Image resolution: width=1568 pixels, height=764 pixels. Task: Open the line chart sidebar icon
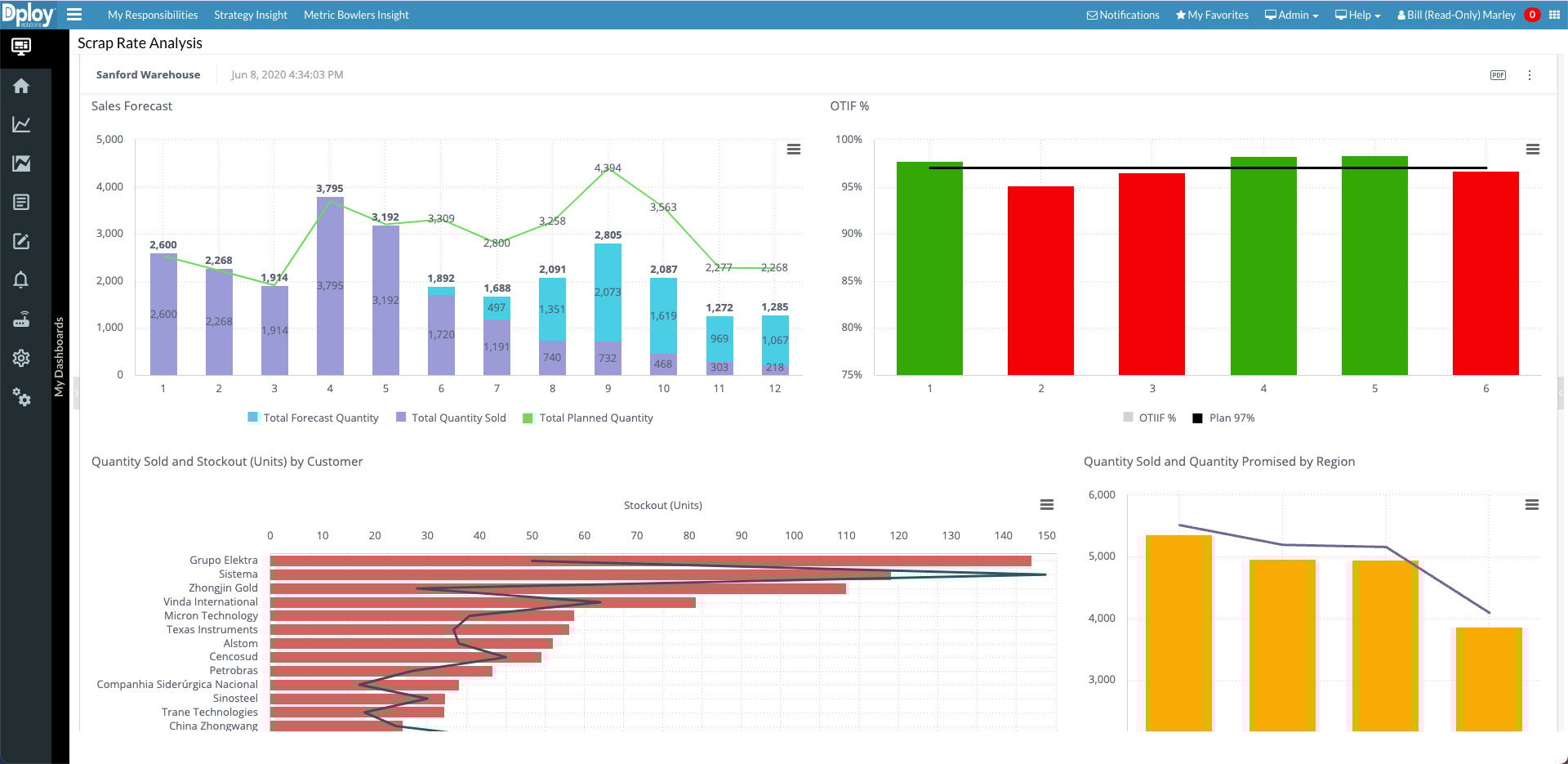(x=21, y=124)
